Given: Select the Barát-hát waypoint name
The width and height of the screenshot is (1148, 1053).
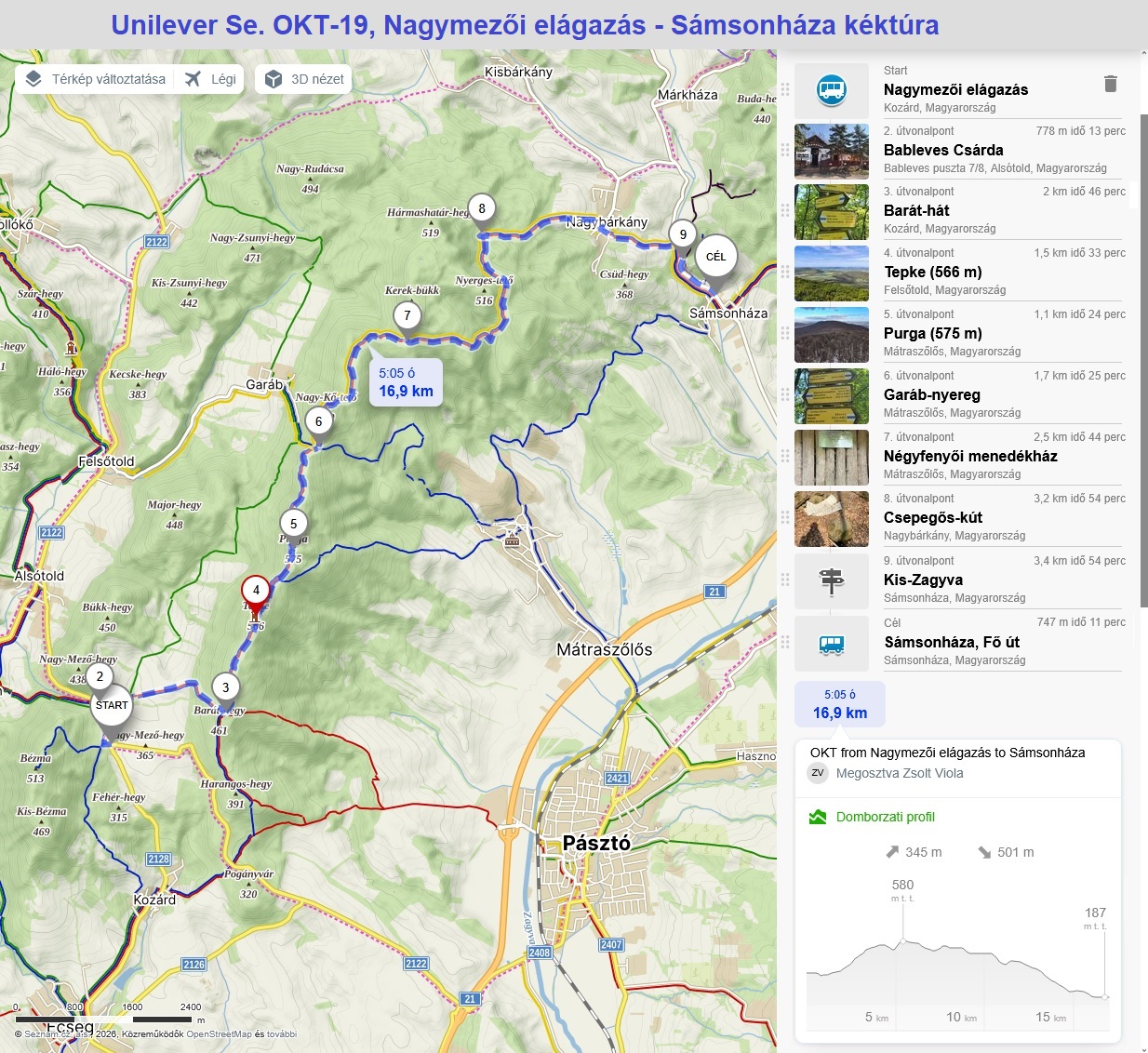Looking at the screenshot, I should [x=916, y=210].
